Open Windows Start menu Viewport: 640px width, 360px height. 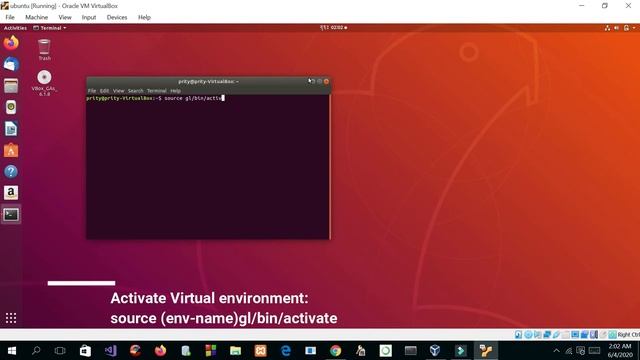11,351
